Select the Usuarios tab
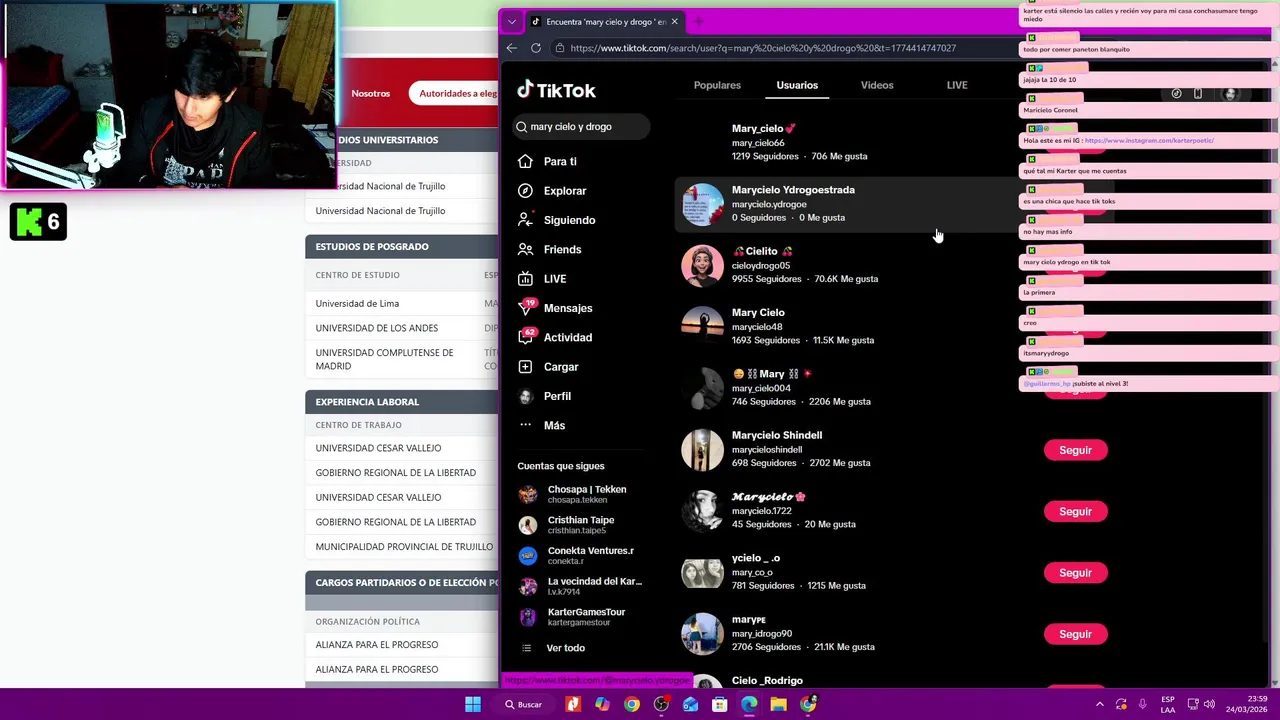1280x720 pixels. [x=797, y=85]
